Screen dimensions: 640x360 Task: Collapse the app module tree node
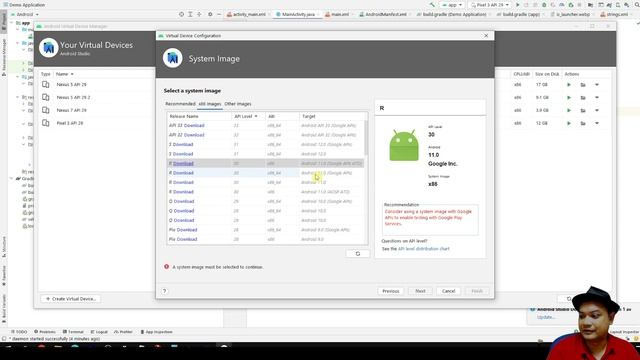(12, 23)
